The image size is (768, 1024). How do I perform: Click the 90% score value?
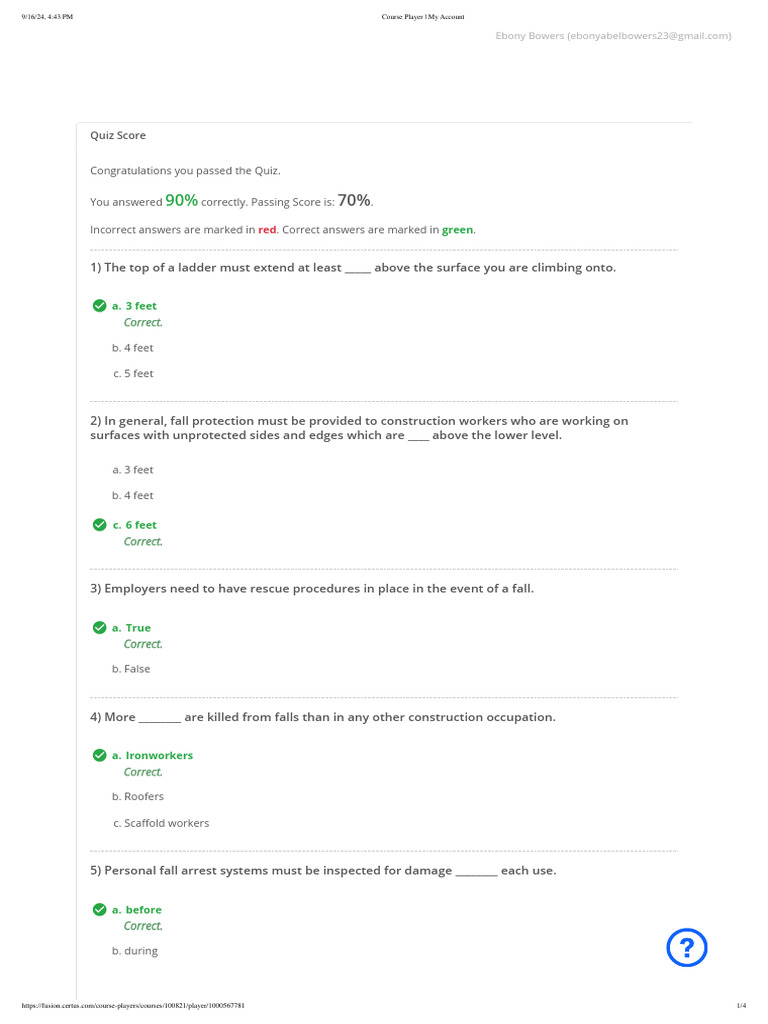tap(181, 201)
